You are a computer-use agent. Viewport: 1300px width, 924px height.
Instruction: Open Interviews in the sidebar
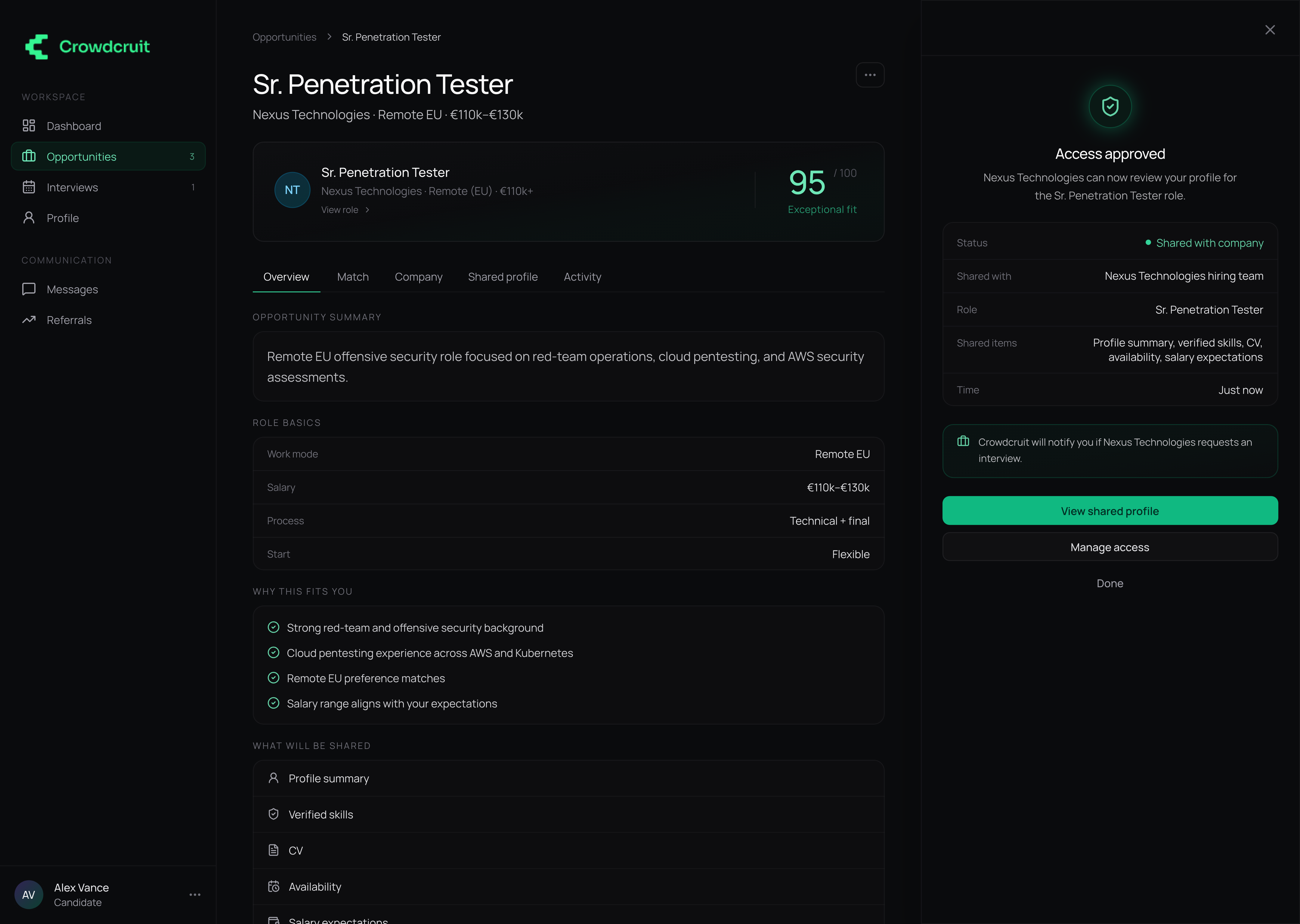[x=108, y=187]
